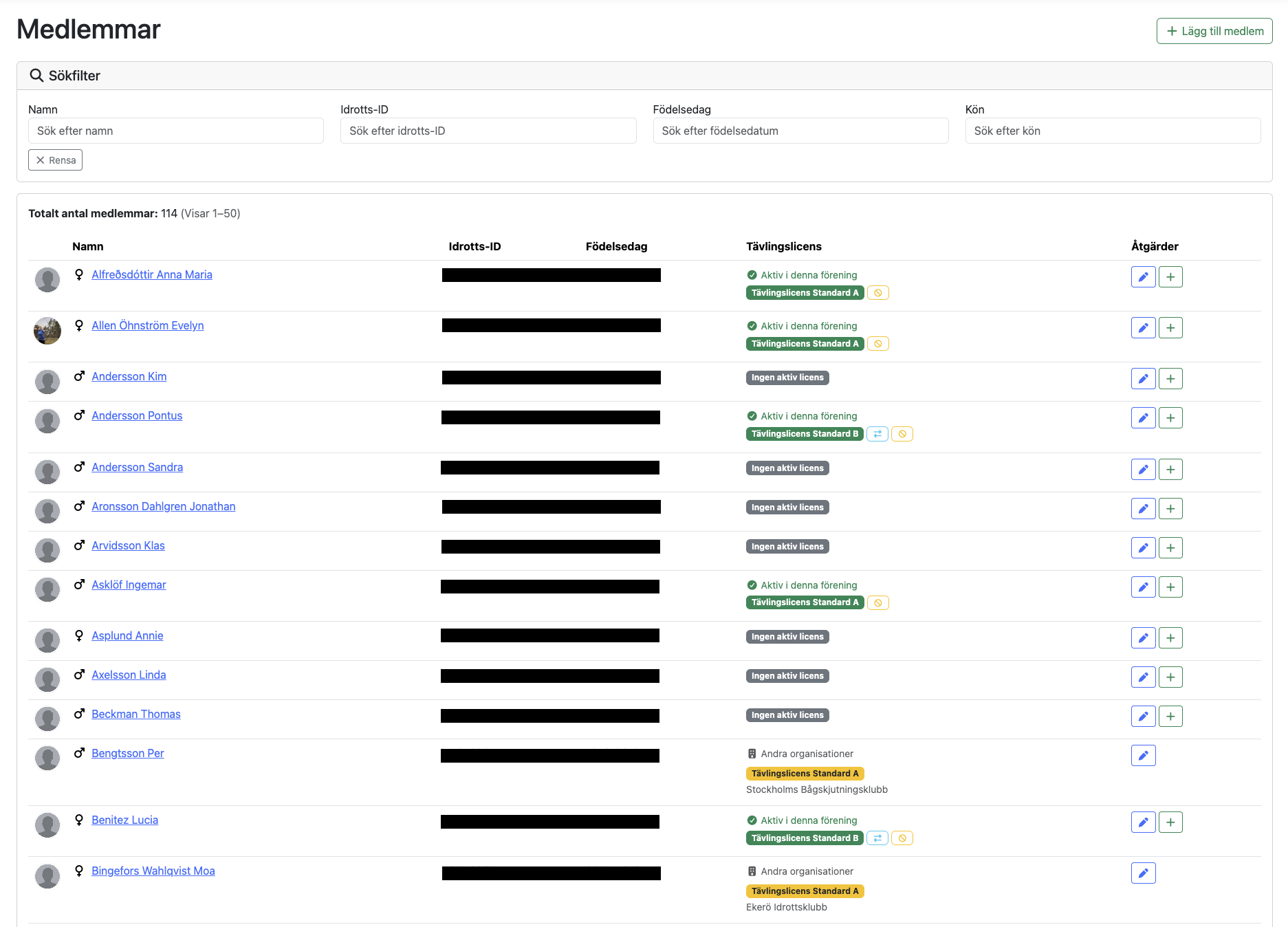This screenshot has width=1288, height=927.
Task: Click Tävlingslicens Standard A badge for Bengtsson Per
Action: point(804,774)
